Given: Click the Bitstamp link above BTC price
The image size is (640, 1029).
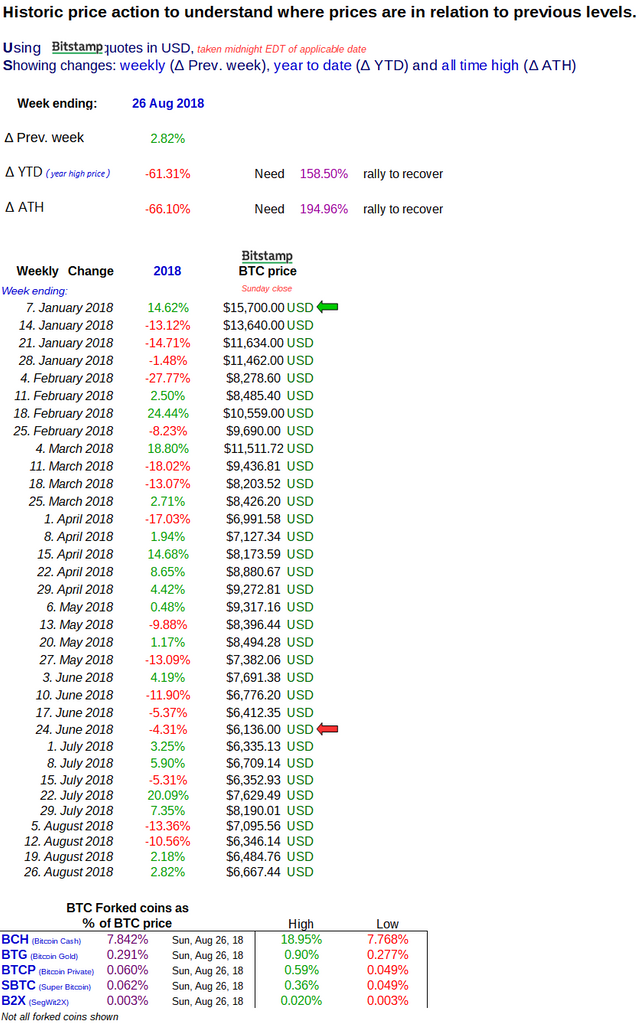Looking at the screenshot, I should click(267, 255).
